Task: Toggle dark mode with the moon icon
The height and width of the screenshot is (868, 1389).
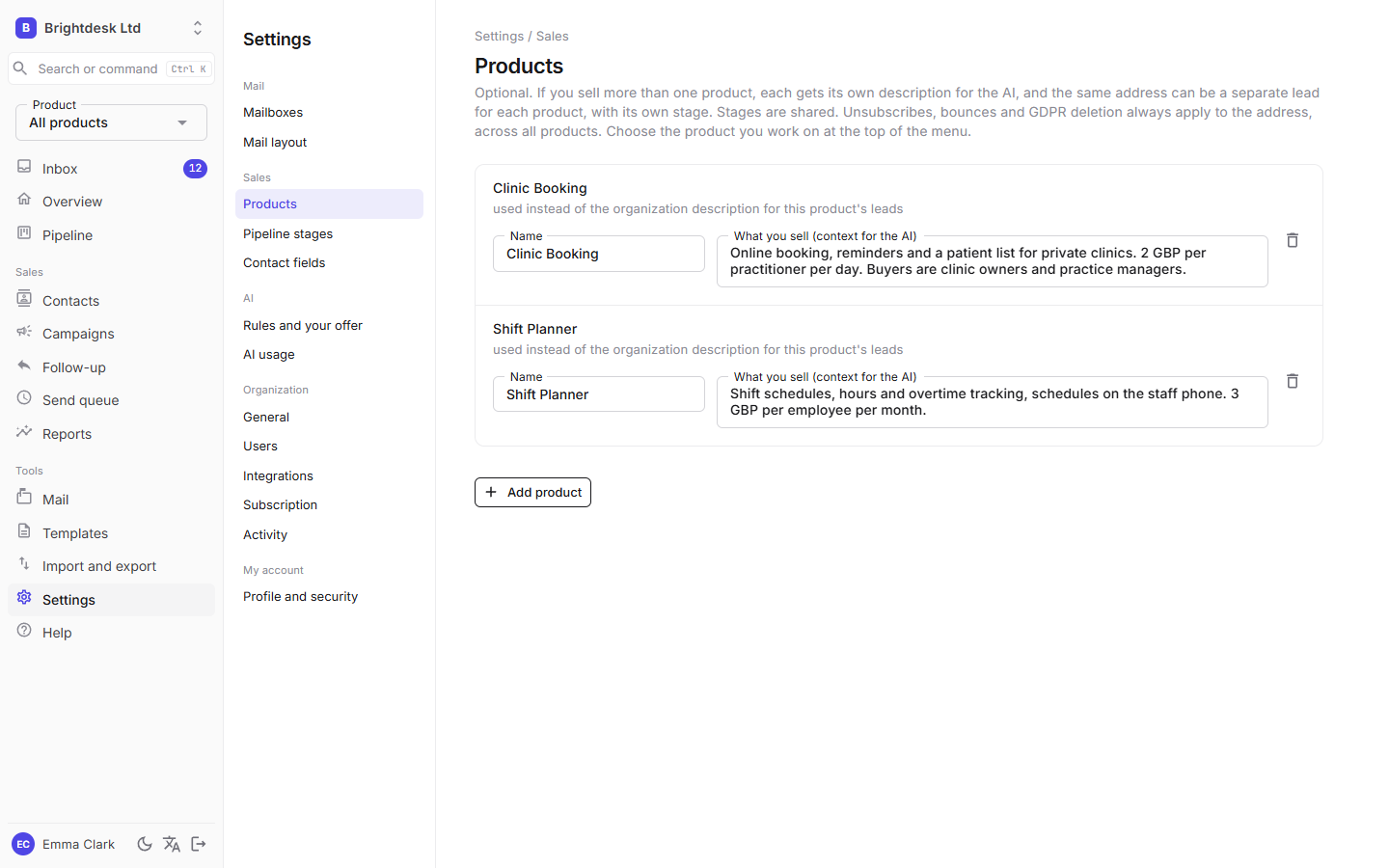Action: click(x=145, y=844)
